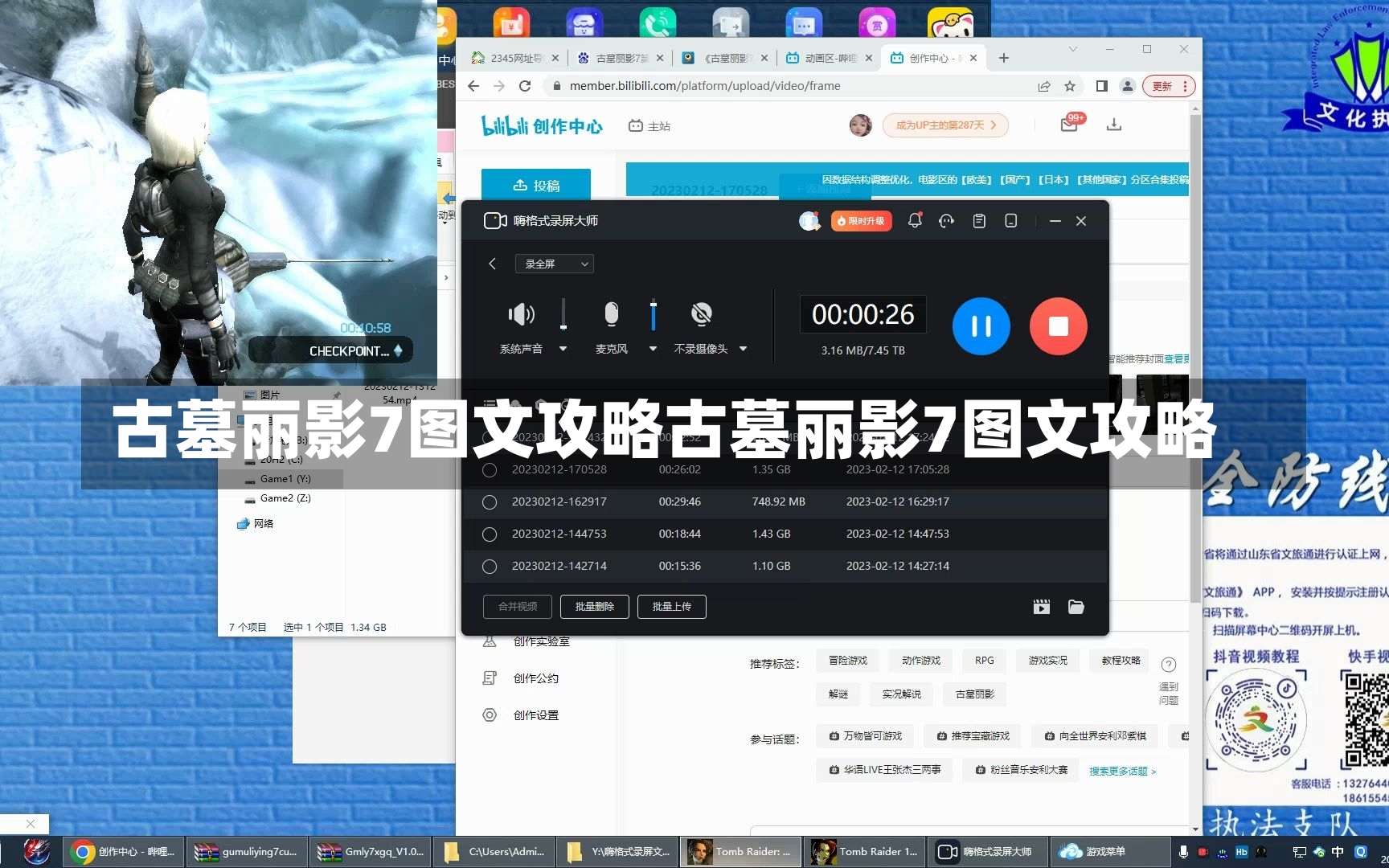This screenshot has height=868, width=1389.
Task: Adjust the system sound volume slider
Action: (x=563, y=314)
